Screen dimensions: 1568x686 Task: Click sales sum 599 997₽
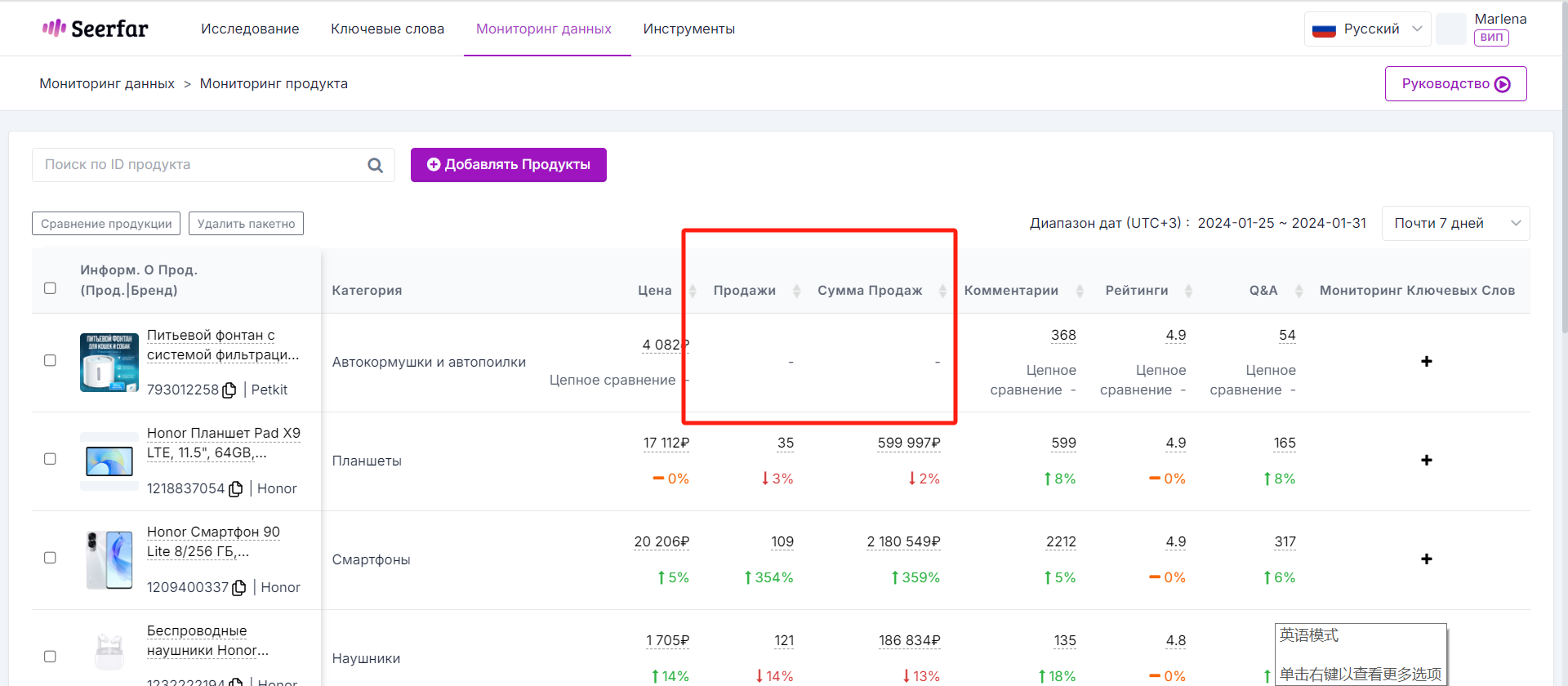[909, 443]
